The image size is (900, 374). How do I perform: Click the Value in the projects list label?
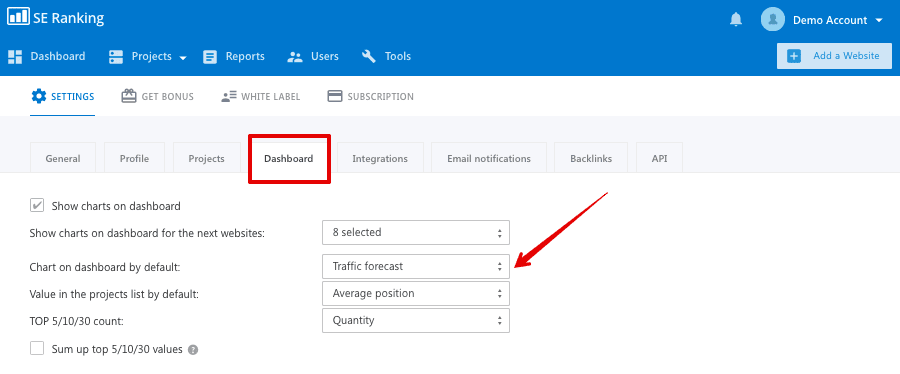click(x=114, y=294)
